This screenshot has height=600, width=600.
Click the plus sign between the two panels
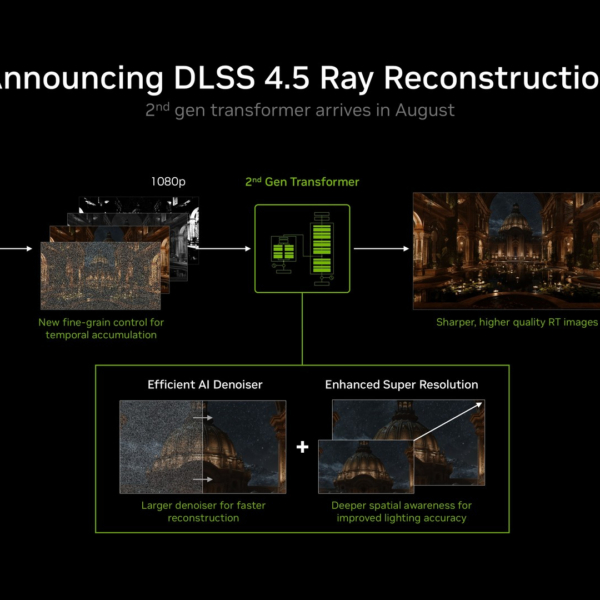[x=302, y=447]
